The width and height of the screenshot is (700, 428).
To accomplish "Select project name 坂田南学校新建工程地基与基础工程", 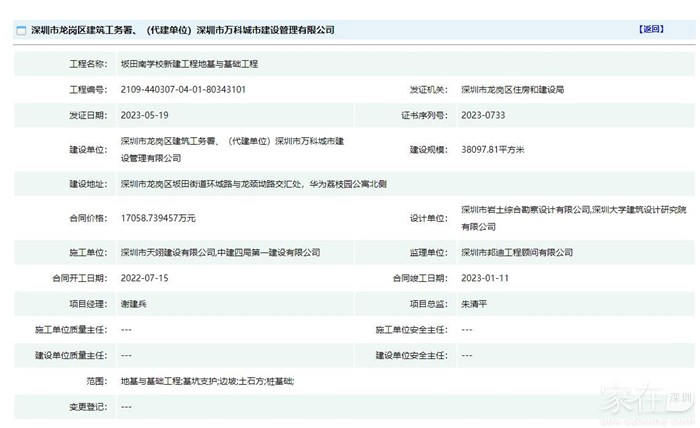I will click(x=189, y=64).
